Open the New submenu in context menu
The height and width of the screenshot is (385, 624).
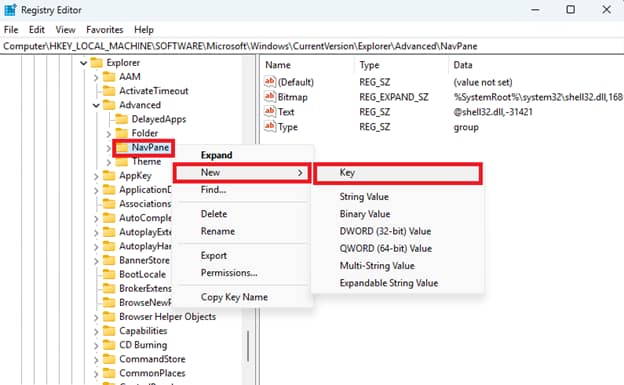[243, 172]
